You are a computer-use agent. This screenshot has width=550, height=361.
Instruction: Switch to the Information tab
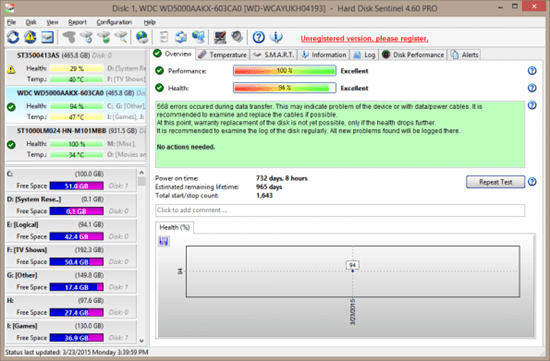(x=324, y=55)
